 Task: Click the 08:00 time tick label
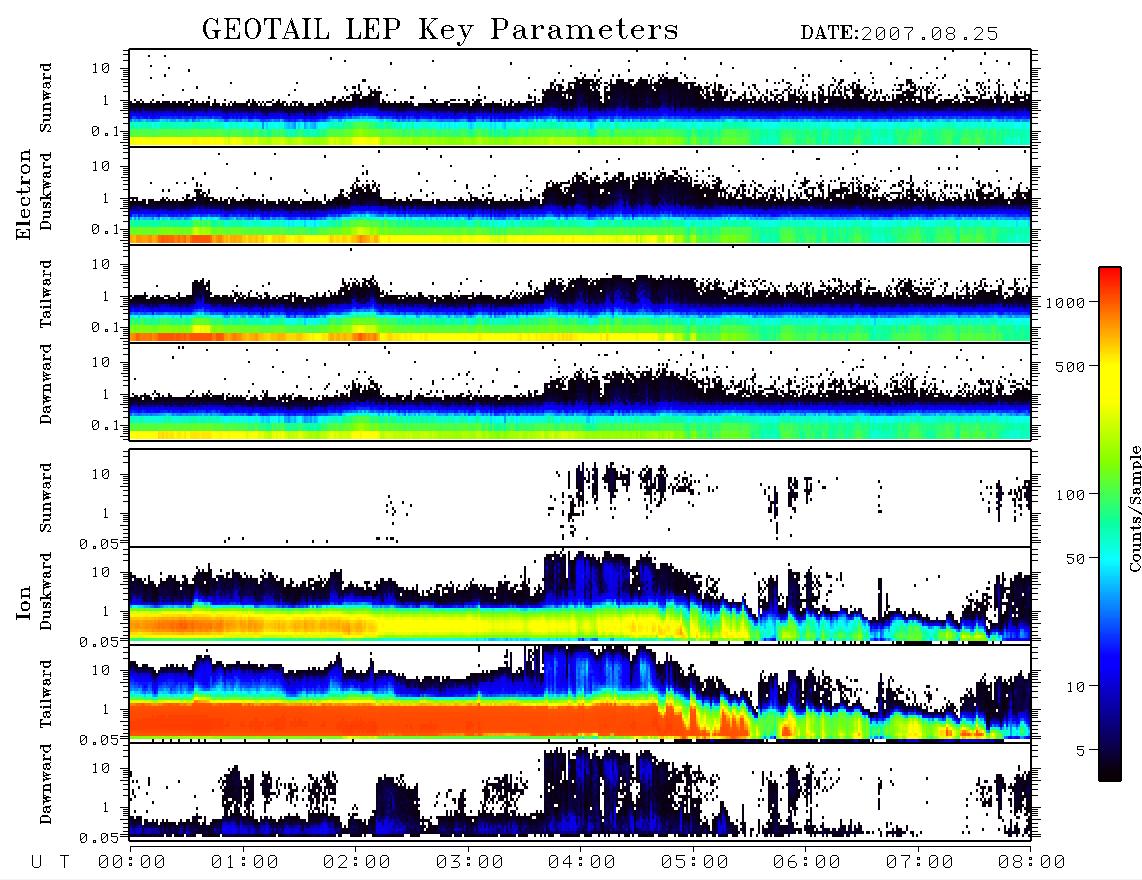tap(1032, 862)
